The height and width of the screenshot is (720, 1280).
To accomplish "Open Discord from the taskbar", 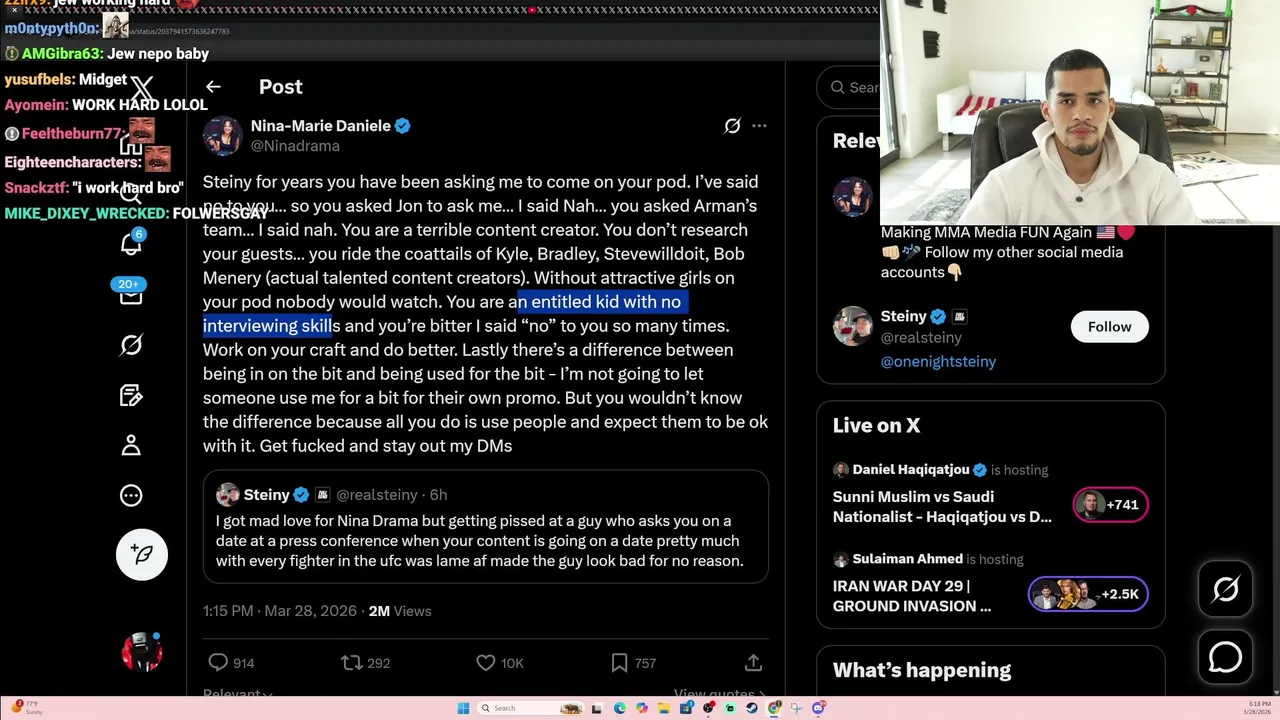I will click(818, 708).
